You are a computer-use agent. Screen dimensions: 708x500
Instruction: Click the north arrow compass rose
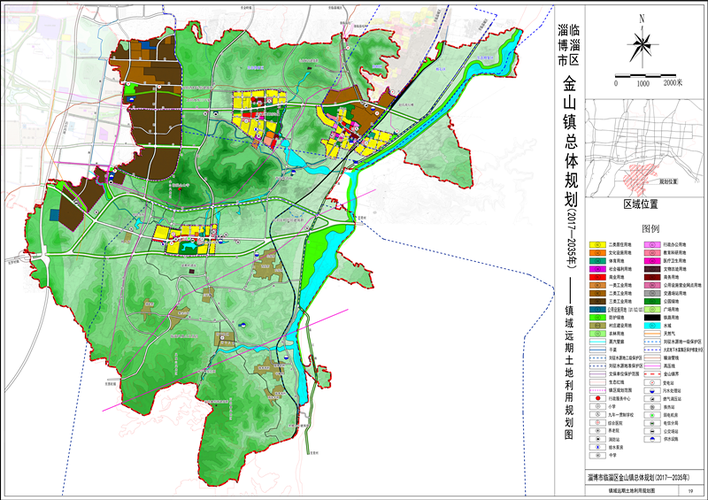[642, 44]
